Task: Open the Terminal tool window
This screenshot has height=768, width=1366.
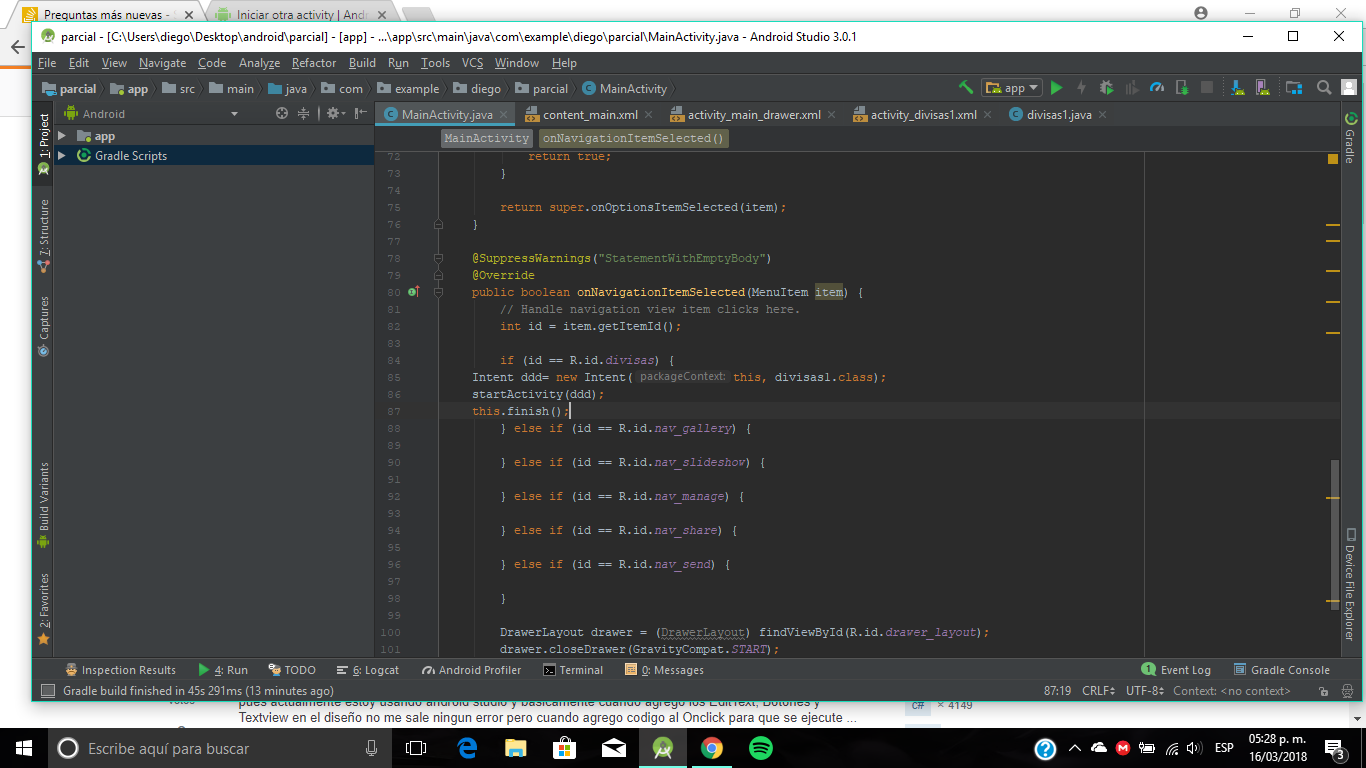Action: tap(573, 670)
